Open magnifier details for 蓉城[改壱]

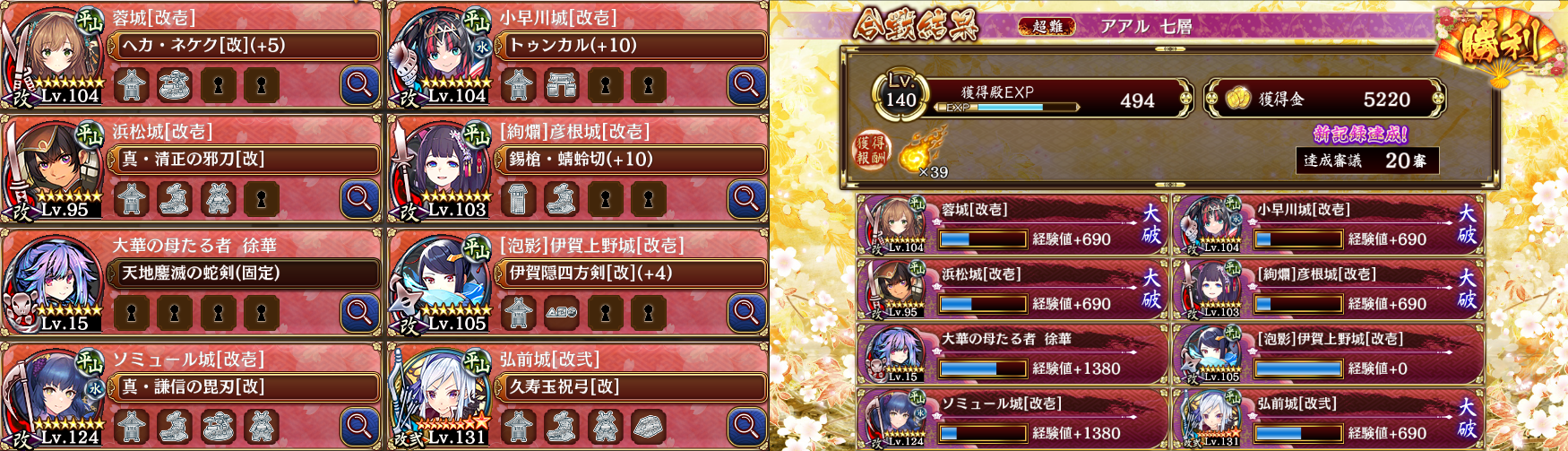[359, 85]
